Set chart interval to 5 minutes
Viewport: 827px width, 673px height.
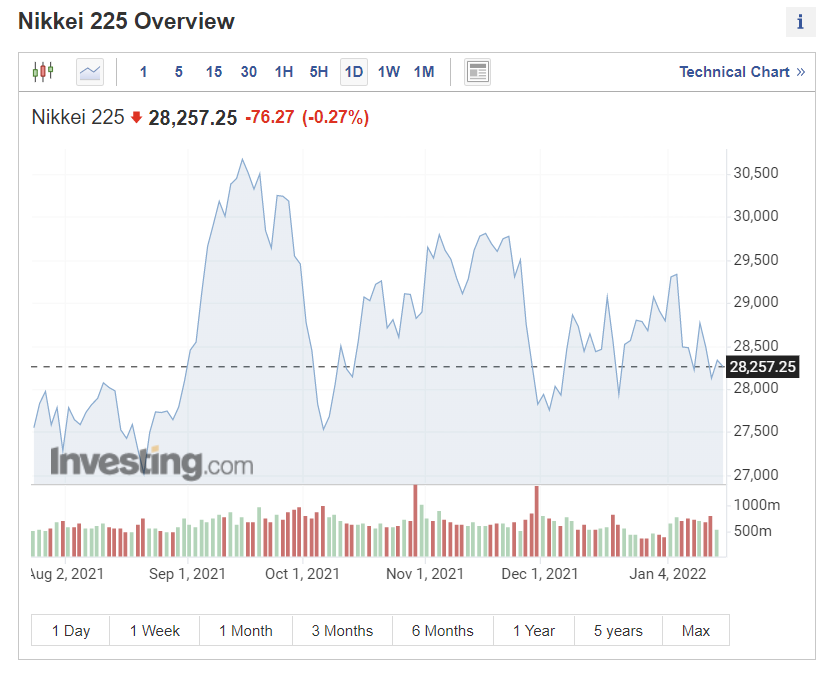[x=178, y=72]
